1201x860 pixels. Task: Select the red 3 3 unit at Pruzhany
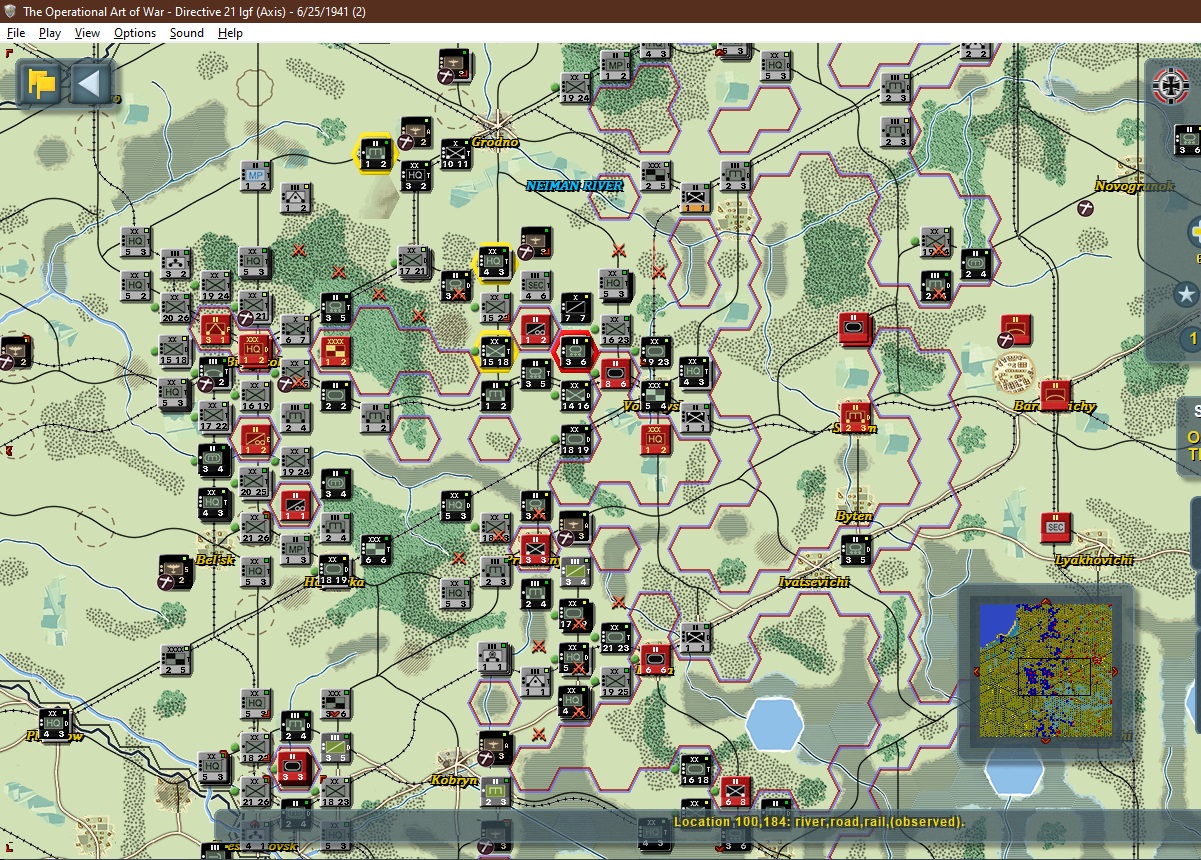tap(536, 550)
